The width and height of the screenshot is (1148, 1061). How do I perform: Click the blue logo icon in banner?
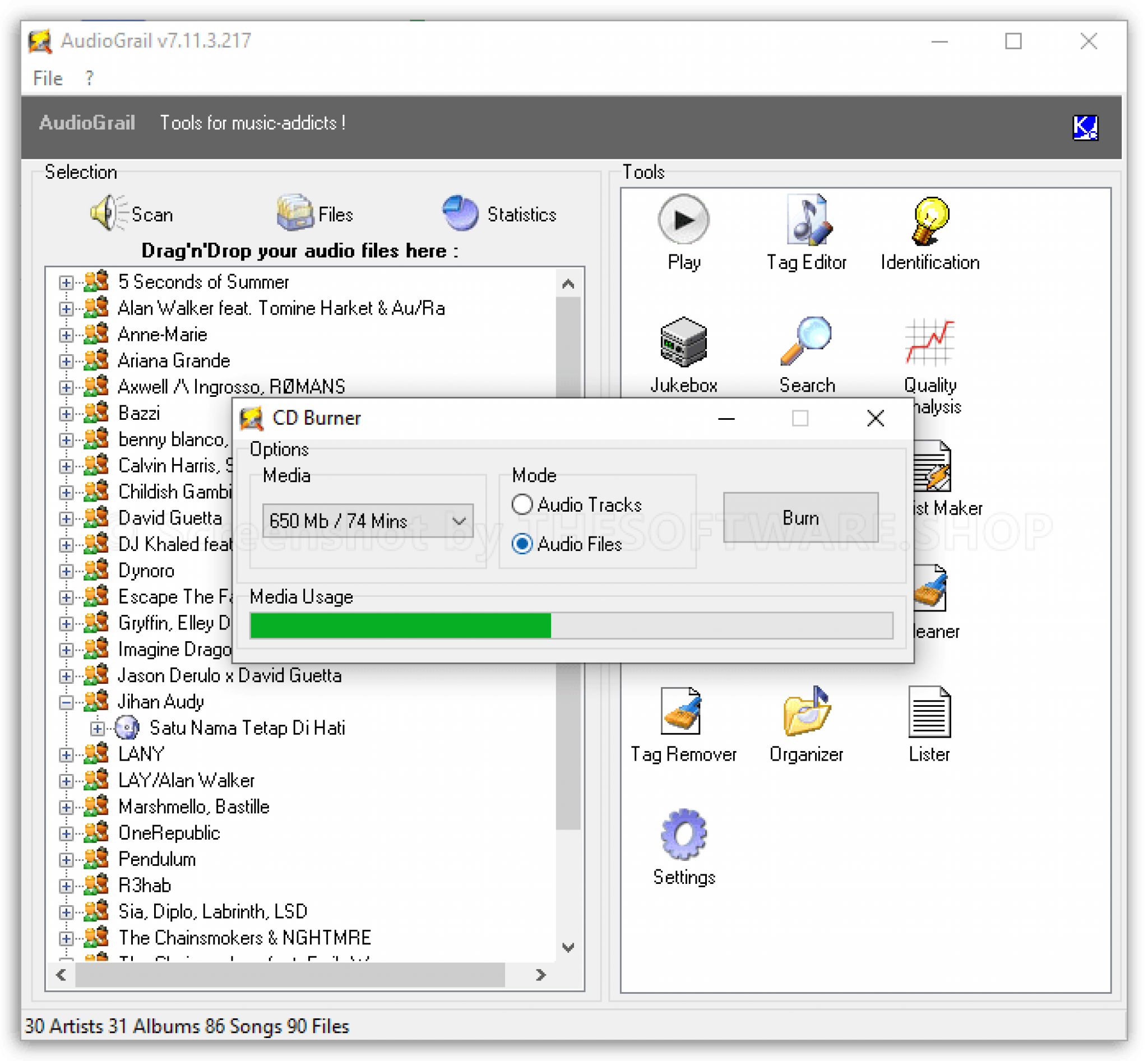pos(1085,127)
